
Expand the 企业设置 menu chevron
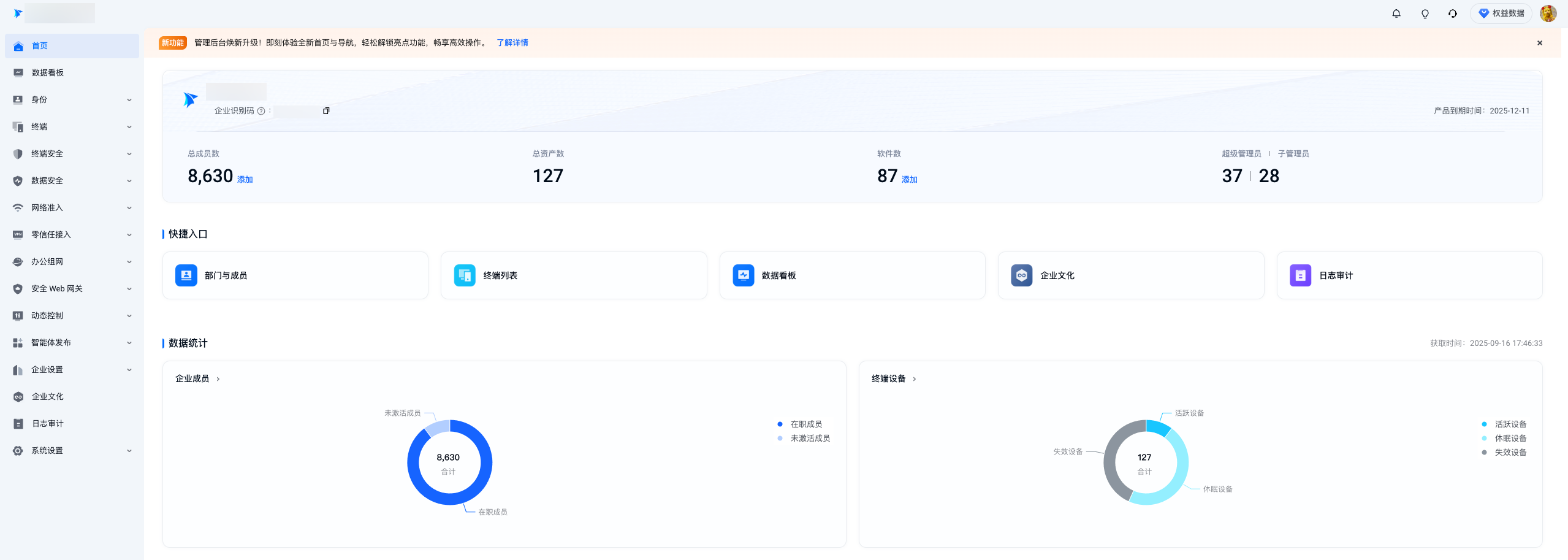(129, 370)
